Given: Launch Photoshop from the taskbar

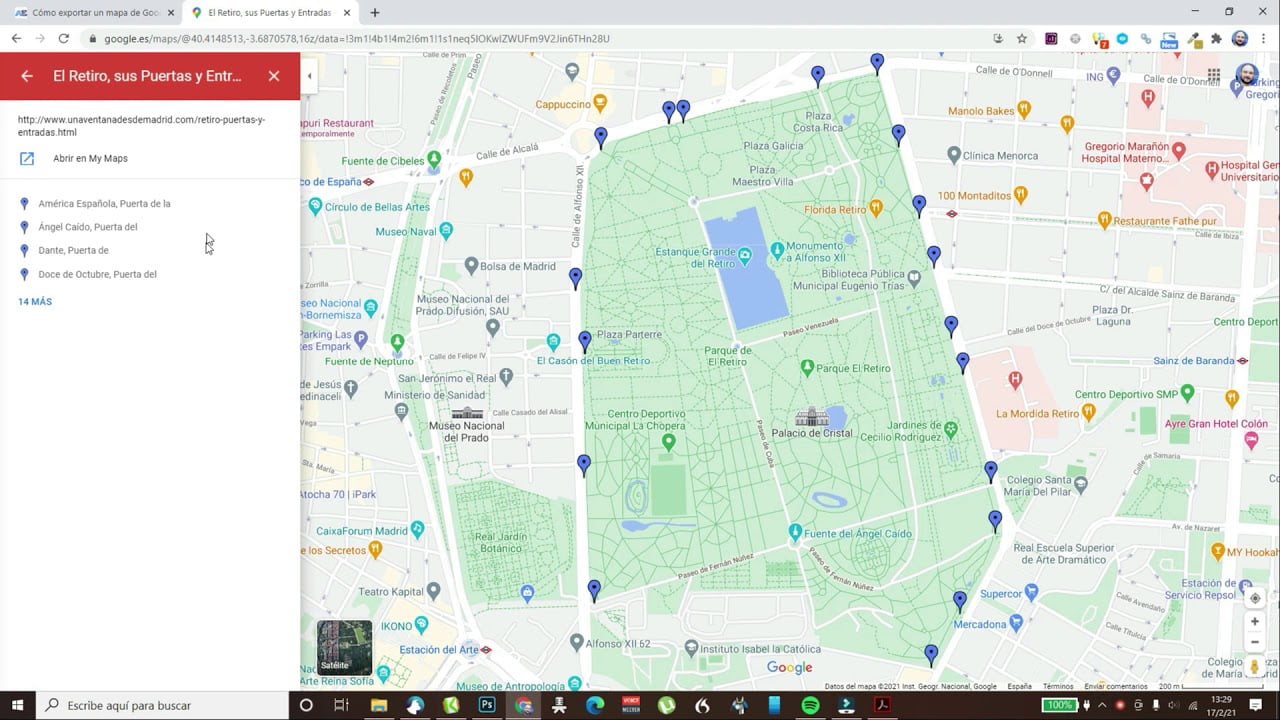Looking at the screenshot, I should click(x=486, y=705).
